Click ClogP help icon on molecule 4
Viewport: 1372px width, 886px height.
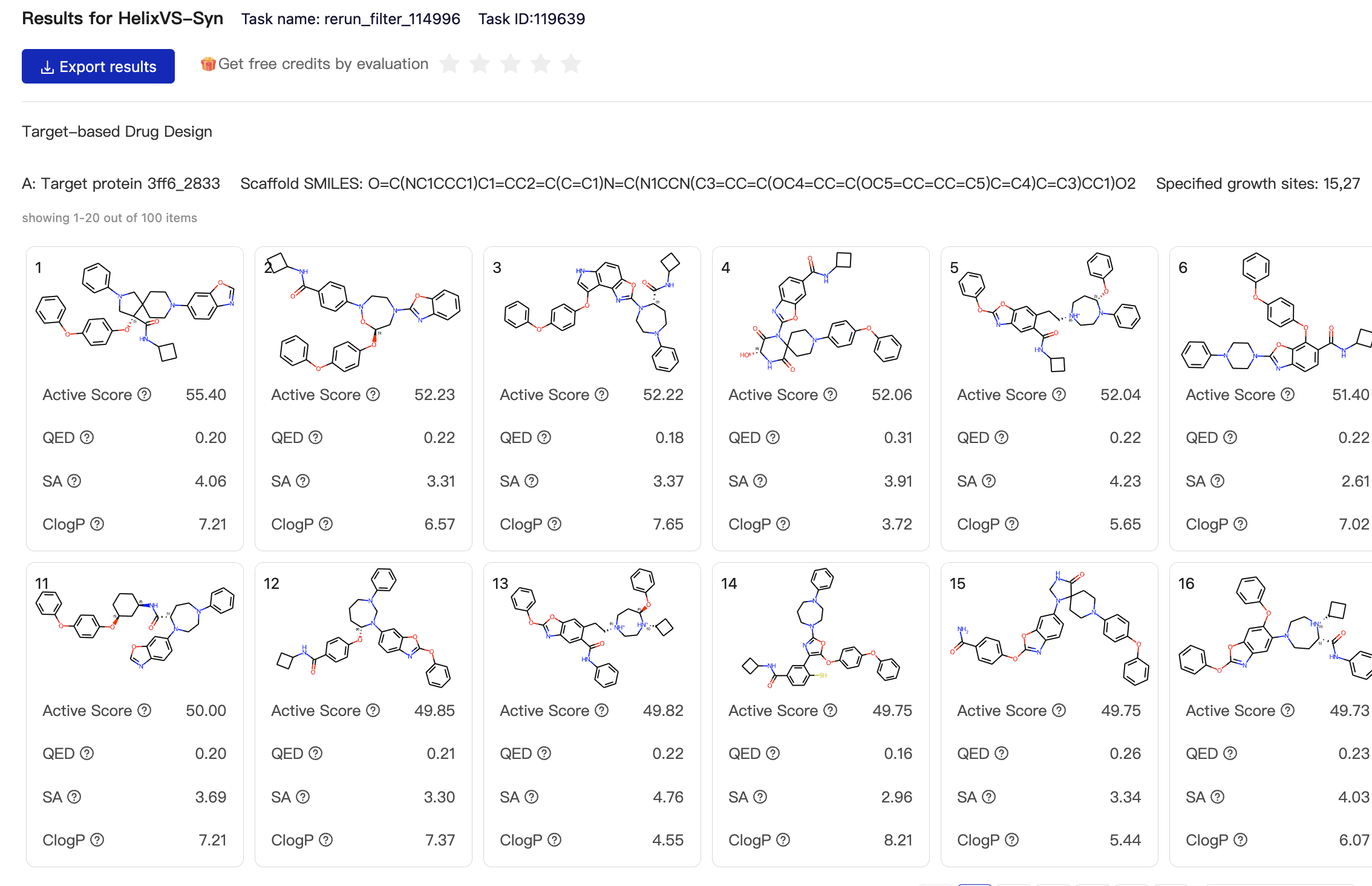tap(783, 524)
